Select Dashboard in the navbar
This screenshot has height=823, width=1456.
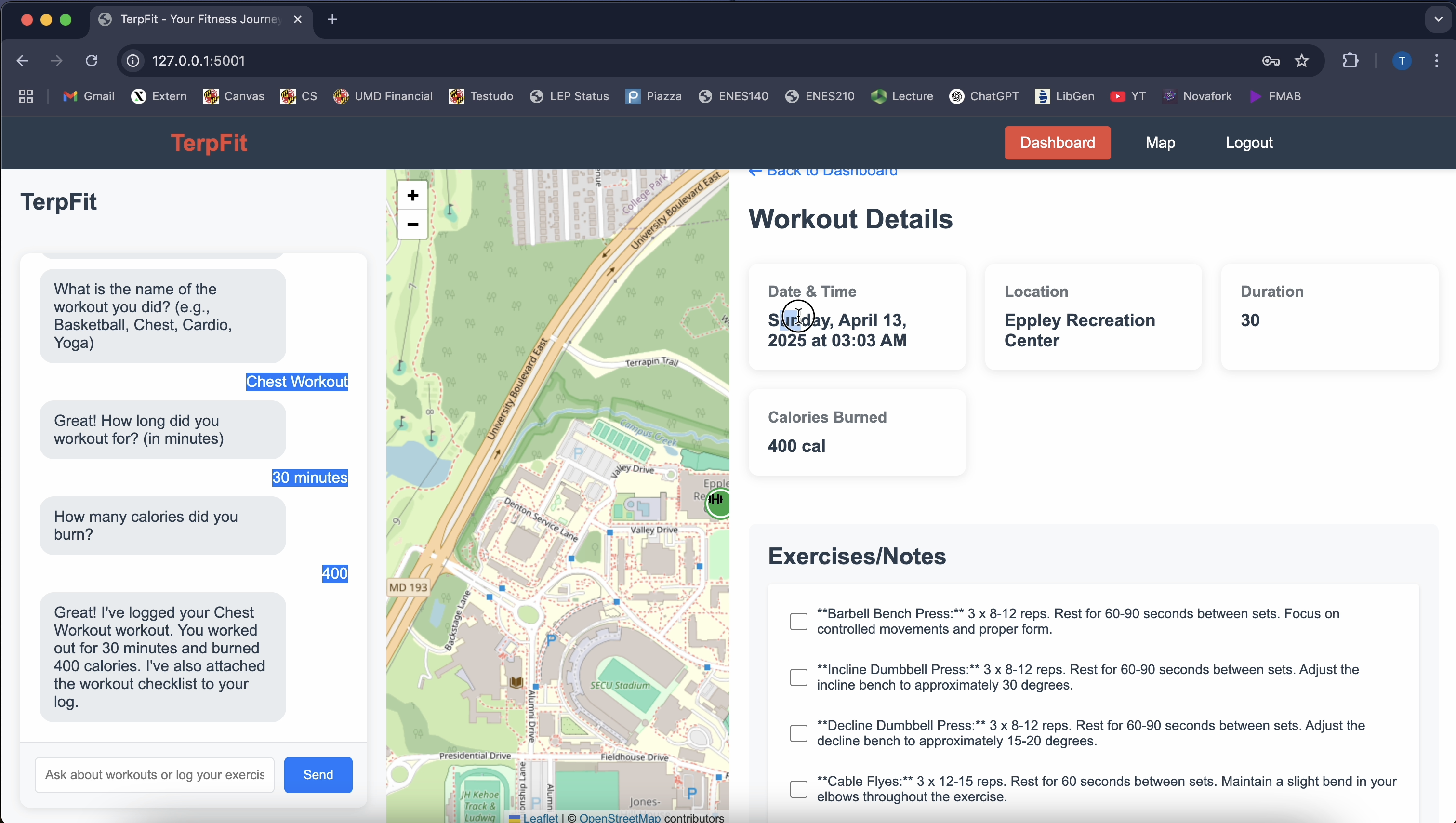(1057, 143)
